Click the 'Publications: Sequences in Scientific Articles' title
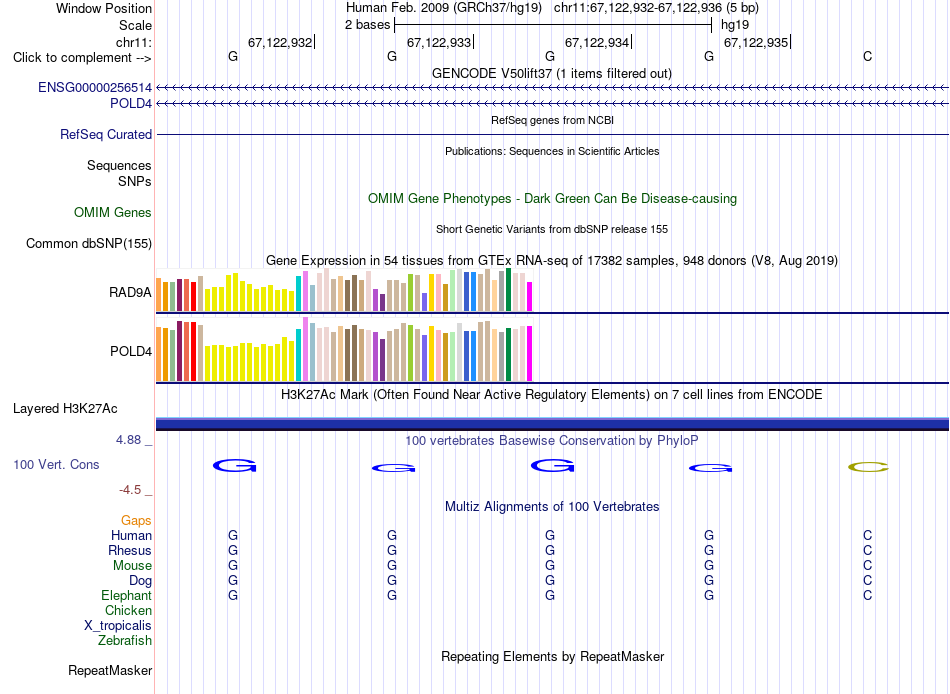Screen dimensions: 950x694 coord(552,151)
